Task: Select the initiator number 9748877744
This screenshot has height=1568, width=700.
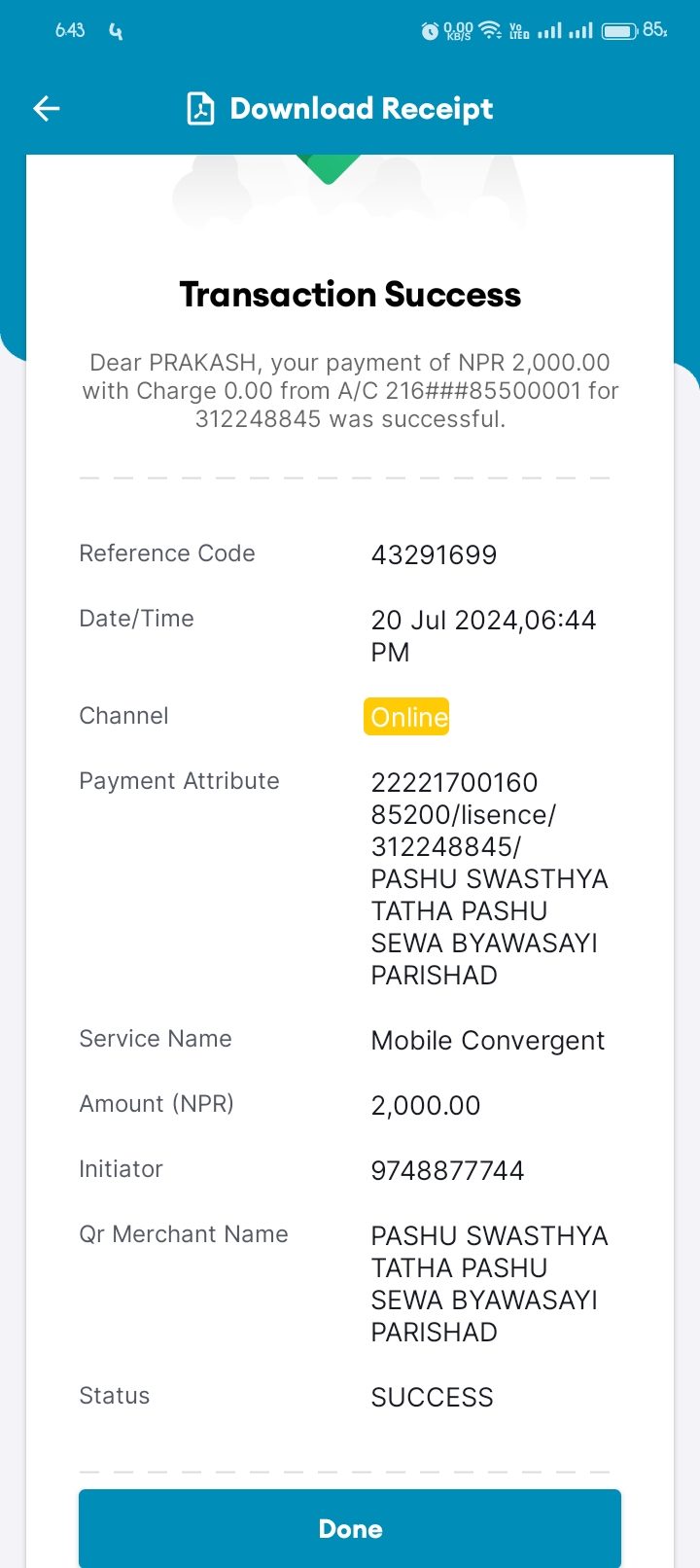Action: click(x=447, y=1170)
